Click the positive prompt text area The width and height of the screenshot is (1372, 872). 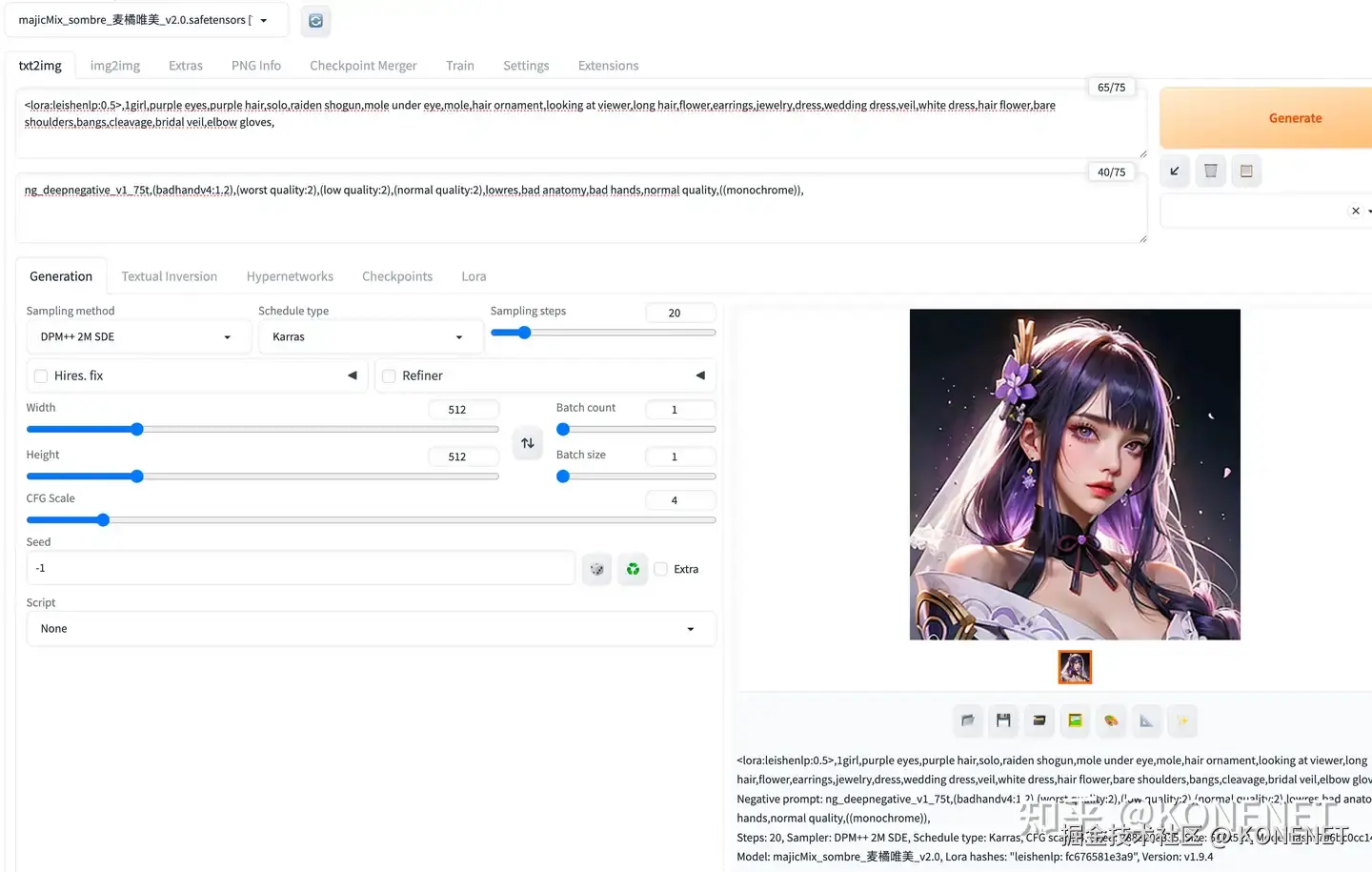click(580, 123)
